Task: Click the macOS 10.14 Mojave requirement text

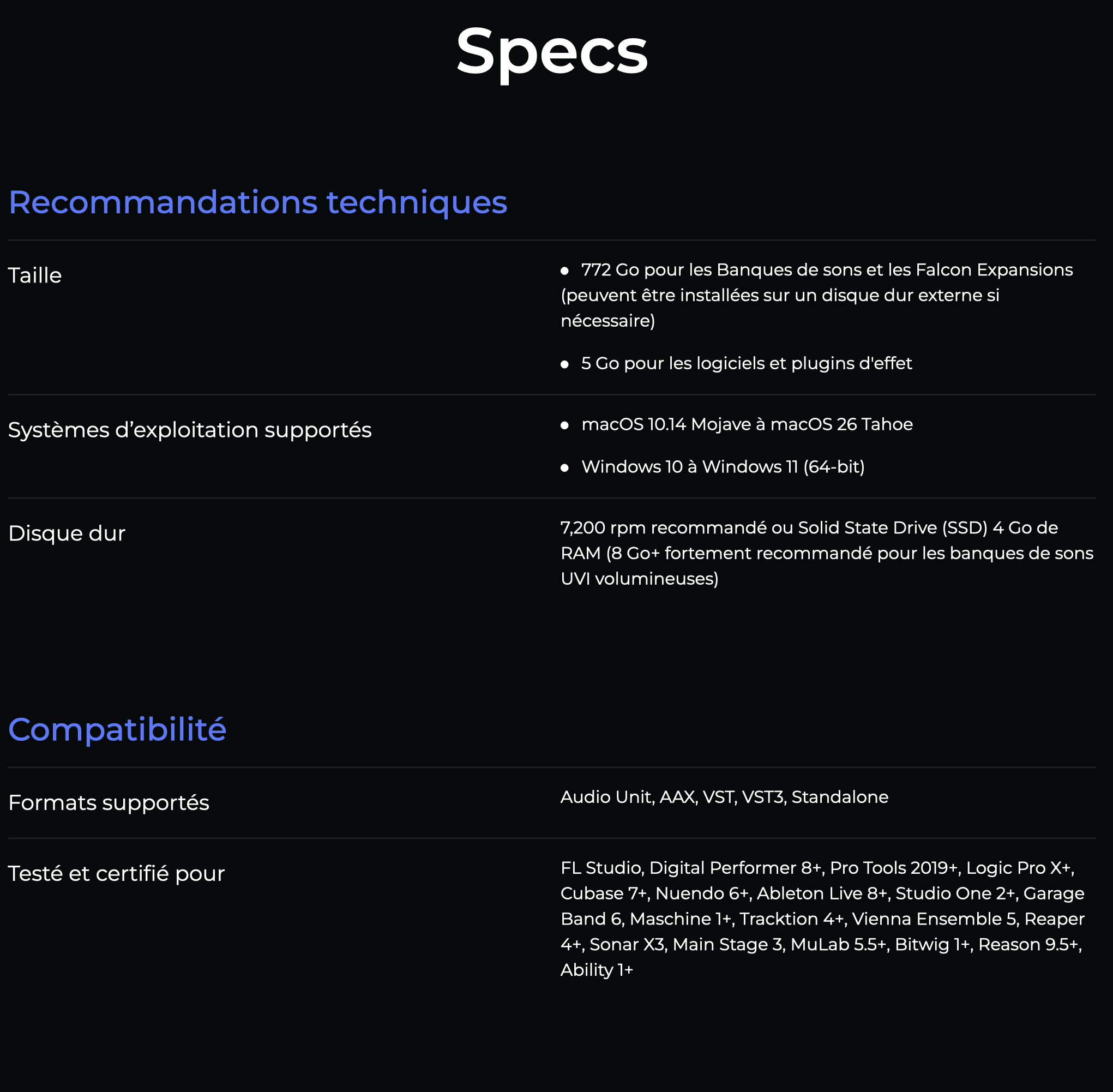Action: 747,424
